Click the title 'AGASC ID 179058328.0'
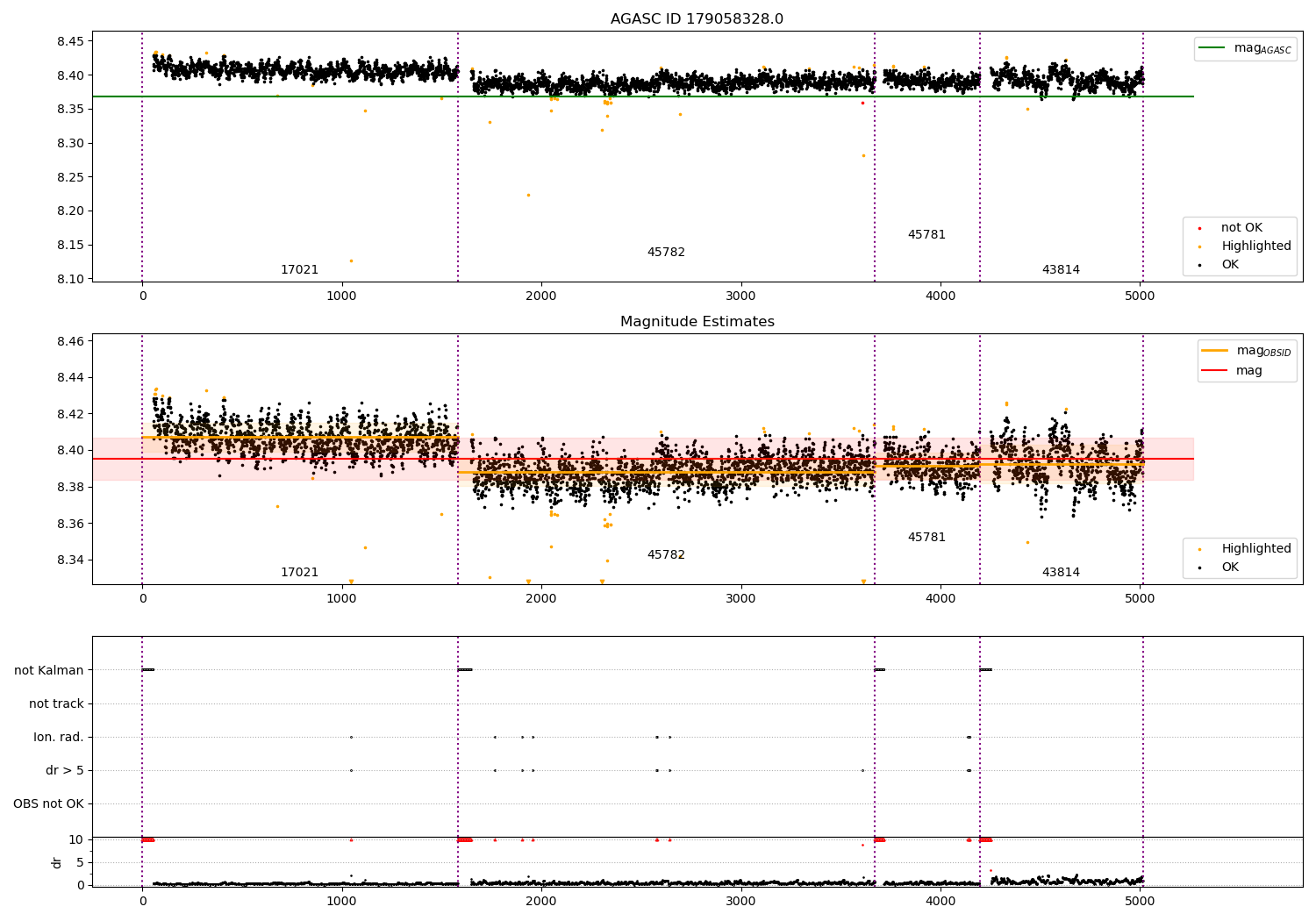 pos(697,19)
